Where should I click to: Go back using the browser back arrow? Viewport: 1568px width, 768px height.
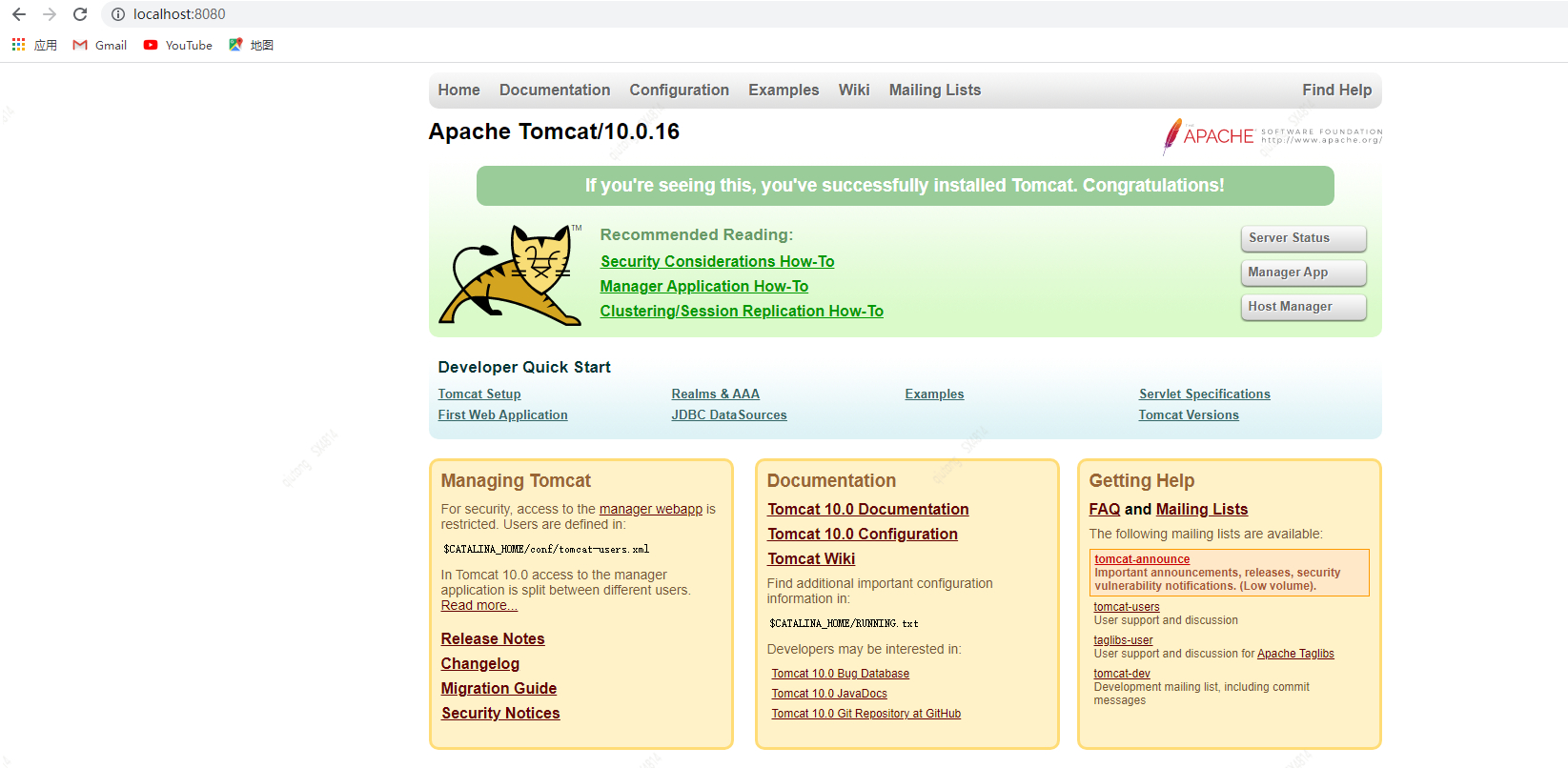[19, 14]
